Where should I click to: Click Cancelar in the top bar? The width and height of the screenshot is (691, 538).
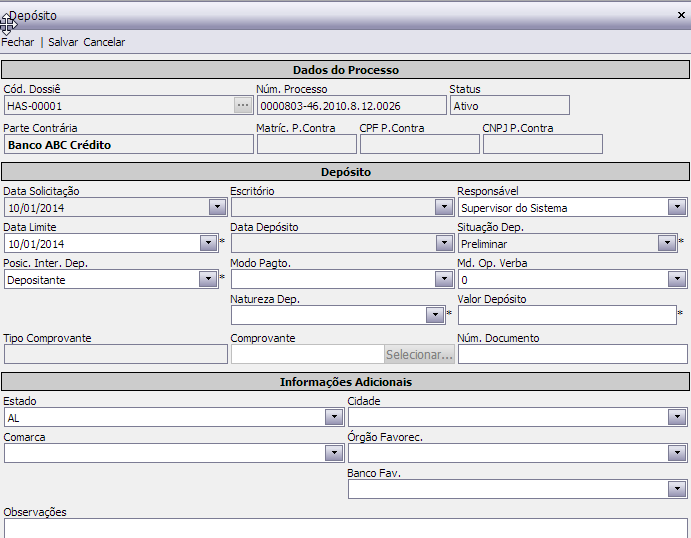click(x=104, y=42)
